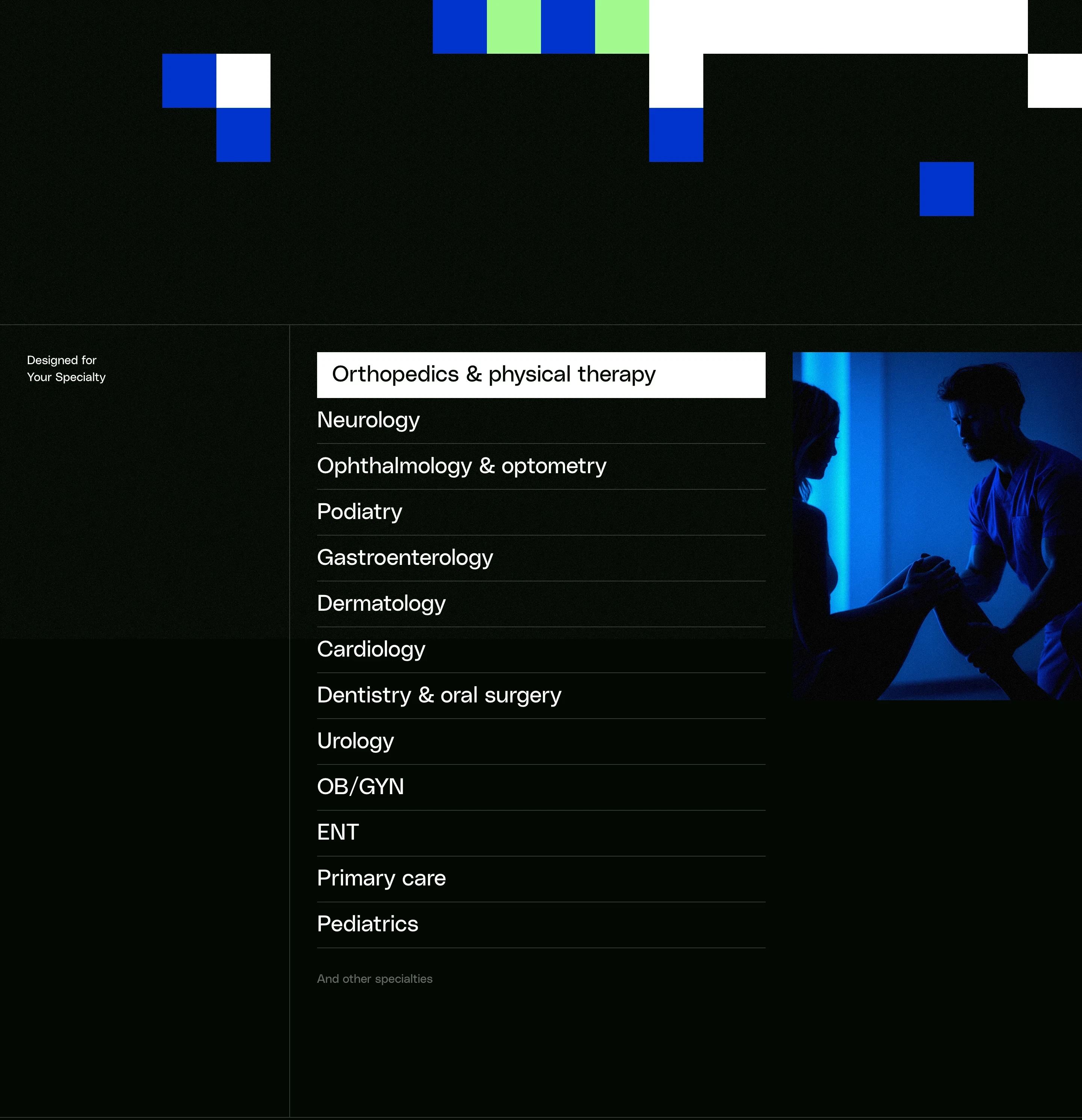1082x1120 pixels.
Task: Choose the ENT specialty entry
Action: [338, 832]
